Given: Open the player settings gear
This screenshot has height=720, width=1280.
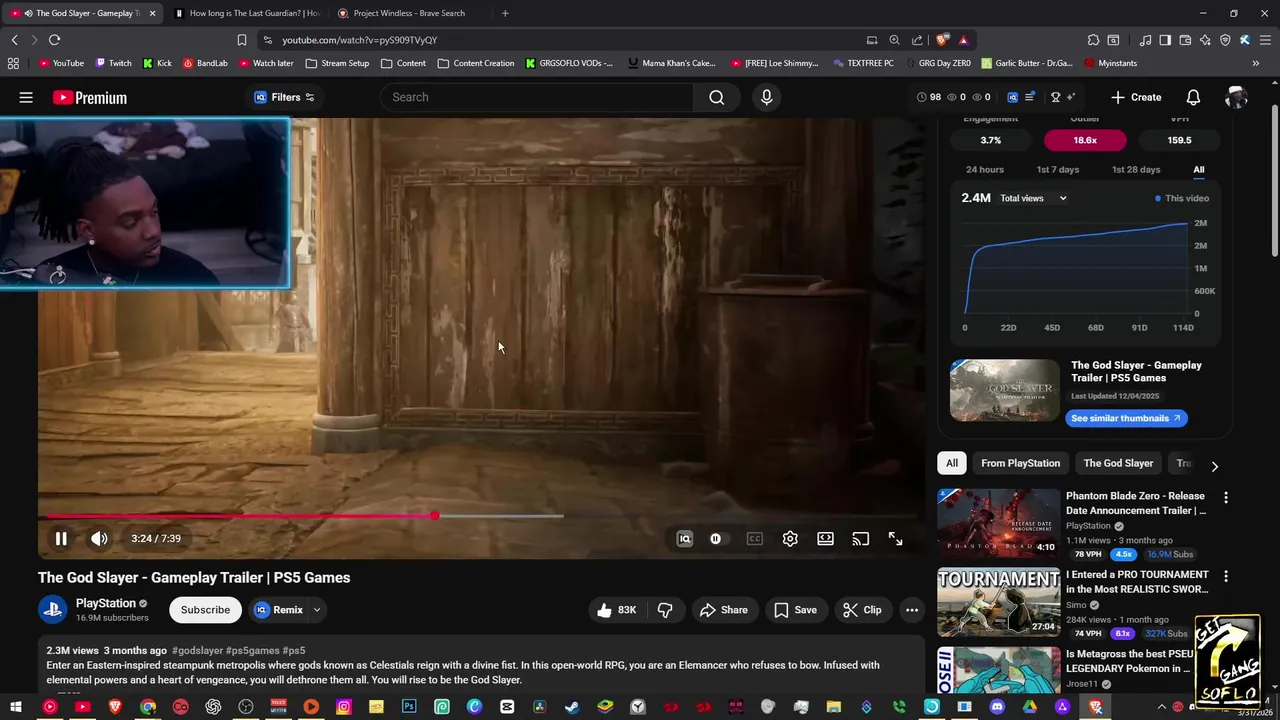Looking at the screenshot, I should (x=790, y=538).
